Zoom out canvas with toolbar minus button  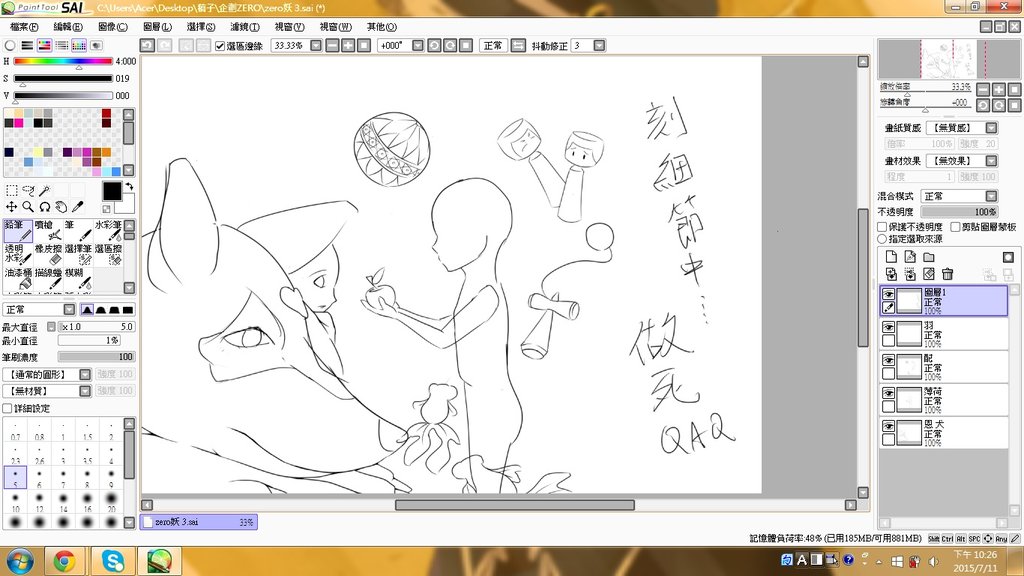(332, 45)
